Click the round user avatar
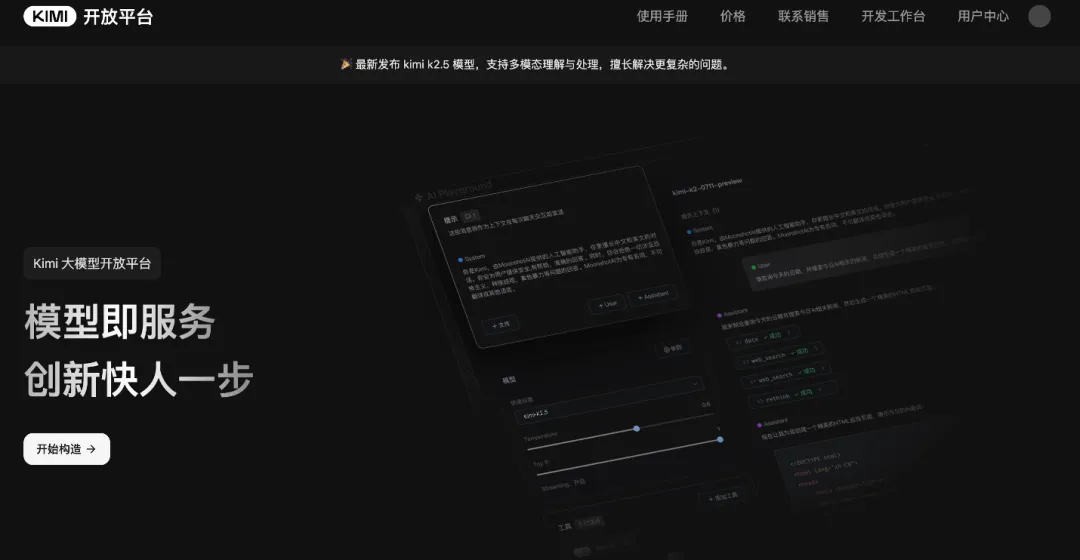The width and height of the screenshot is (1080, 560). coord(1039,17)
